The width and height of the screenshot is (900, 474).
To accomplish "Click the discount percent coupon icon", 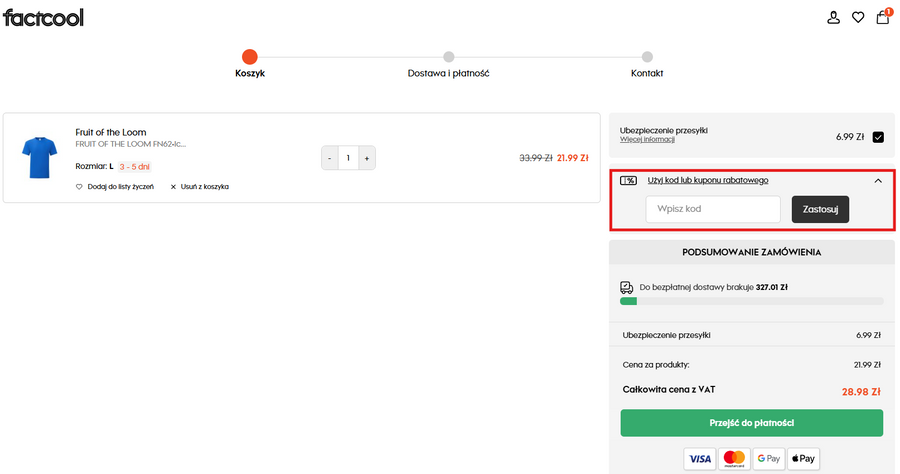I will tap(629, 181).
